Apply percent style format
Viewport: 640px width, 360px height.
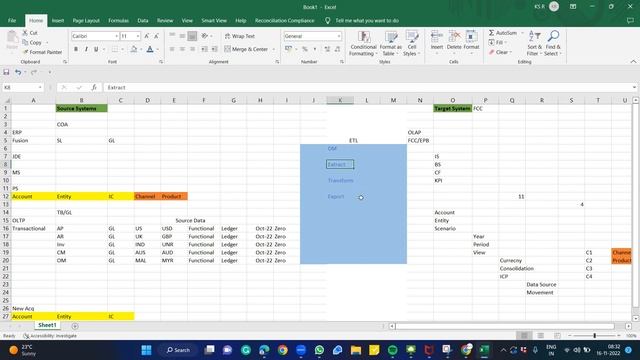[x=304, y=49]
